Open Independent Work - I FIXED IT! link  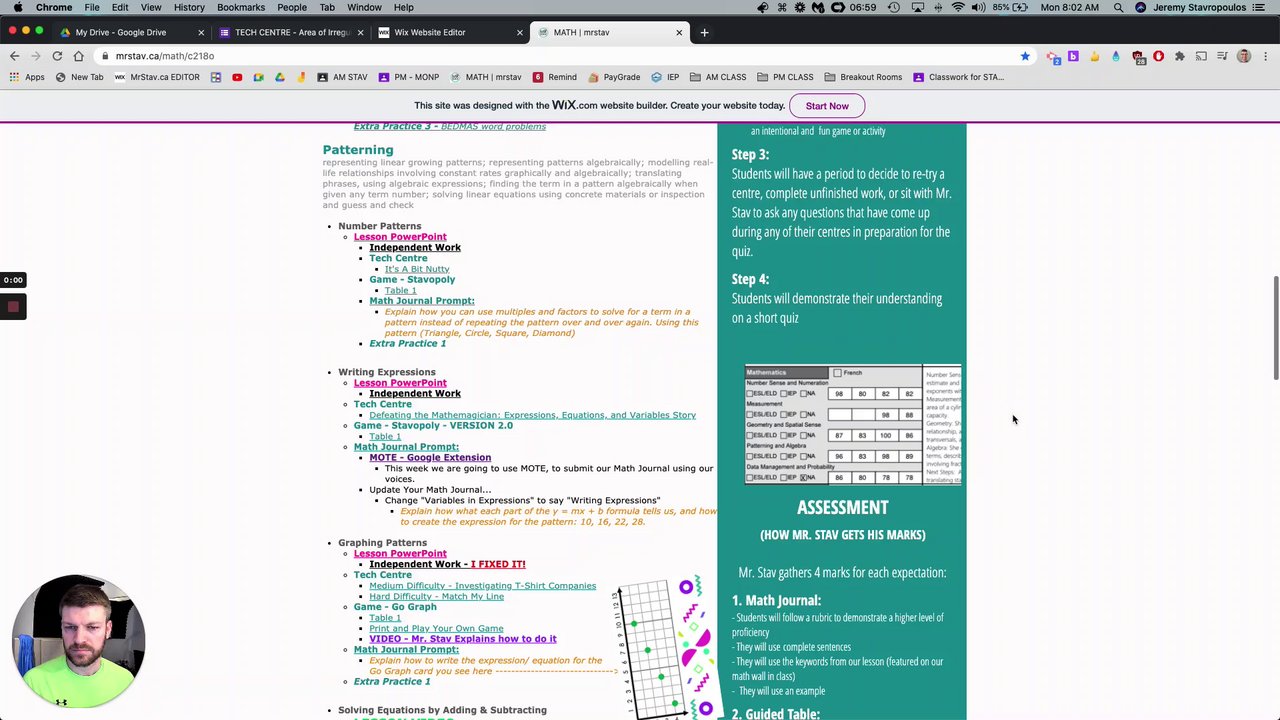(447, 564)
